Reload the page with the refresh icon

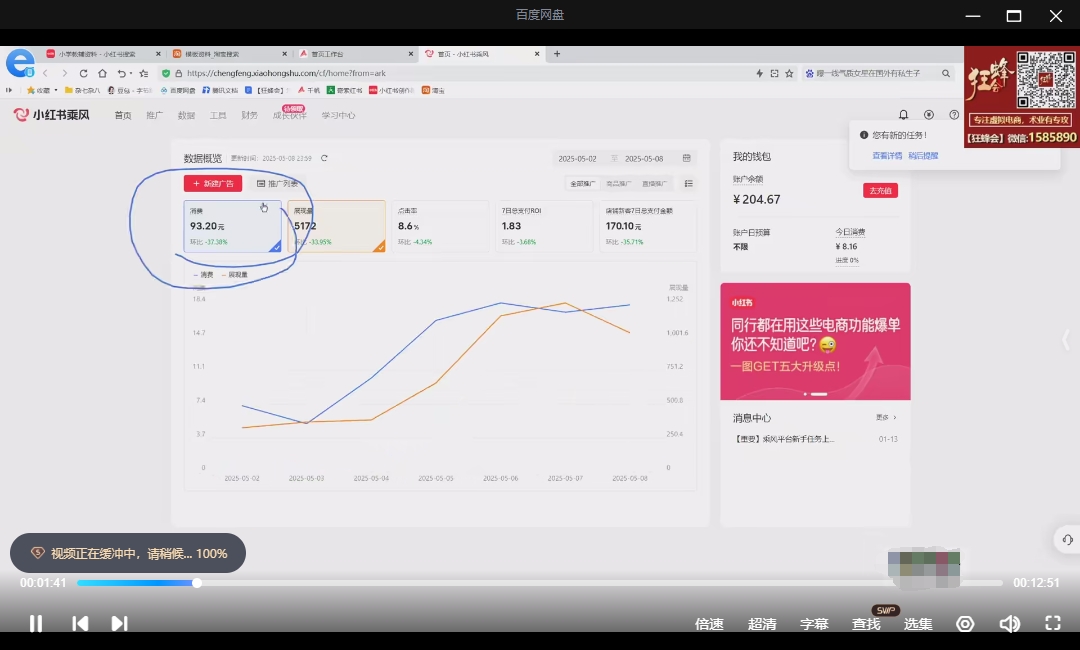coord(83,73)
